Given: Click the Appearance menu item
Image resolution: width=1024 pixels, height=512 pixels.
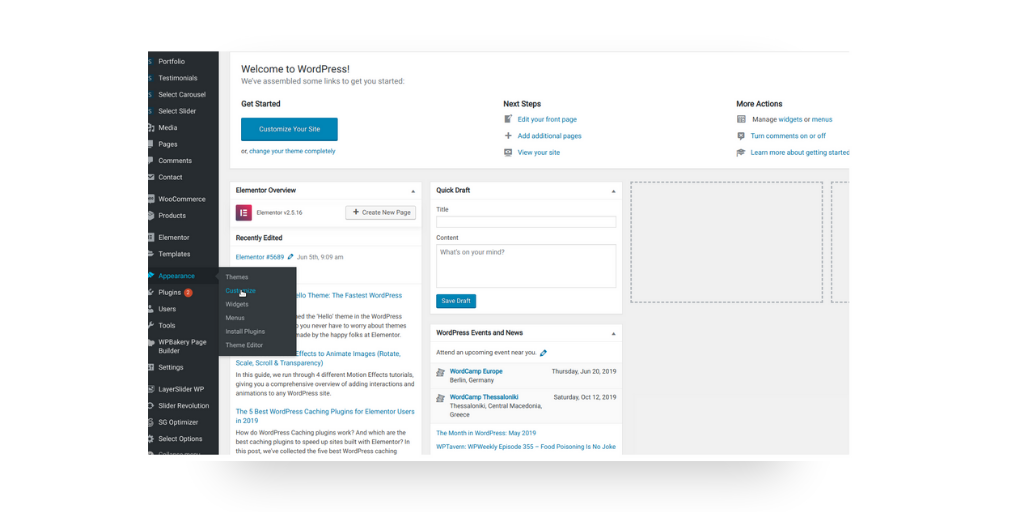Looking at the screenshot, I should pyautogui.click(x=176, y=276).
